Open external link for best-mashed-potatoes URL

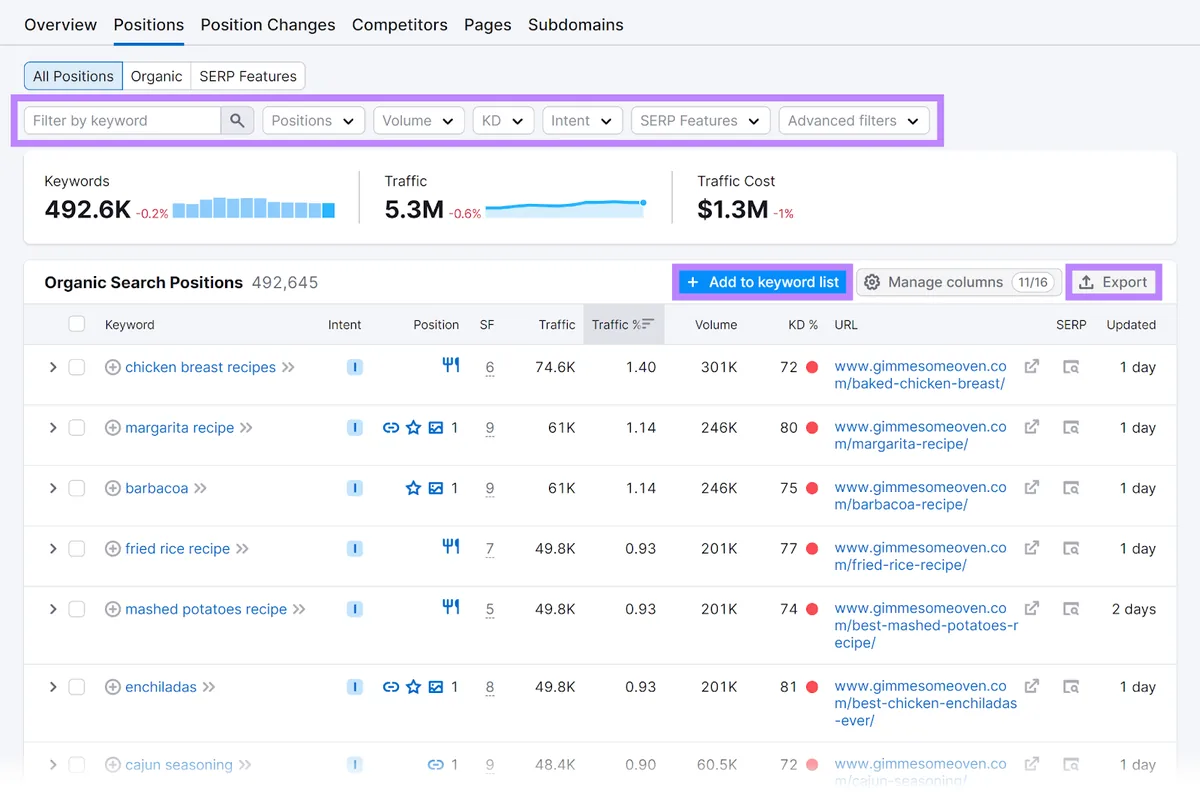click(x=1031, y=608)
